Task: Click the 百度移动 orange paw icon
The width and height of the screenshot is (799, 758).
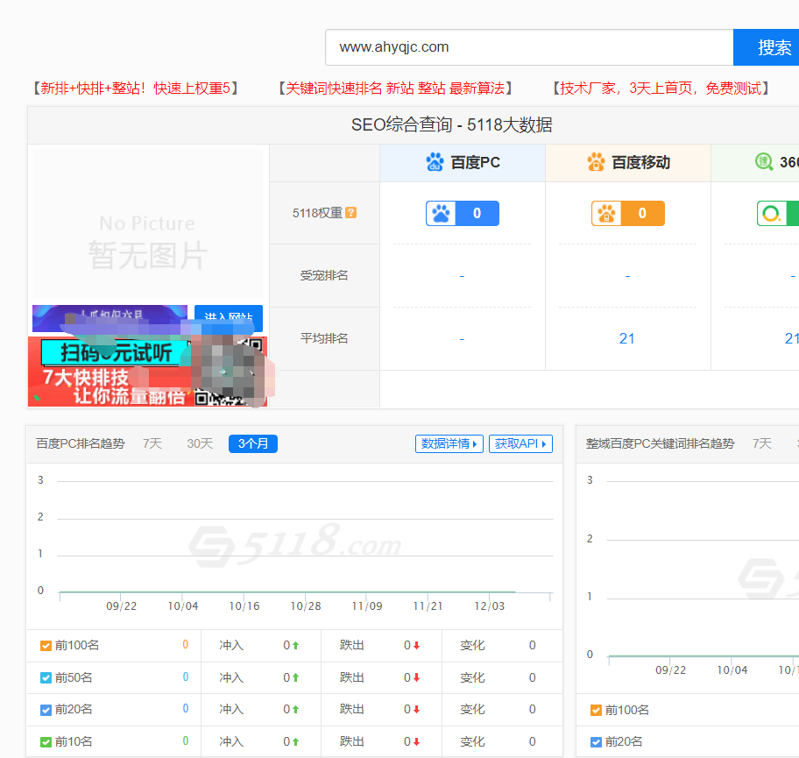Action: coord(596,163)
